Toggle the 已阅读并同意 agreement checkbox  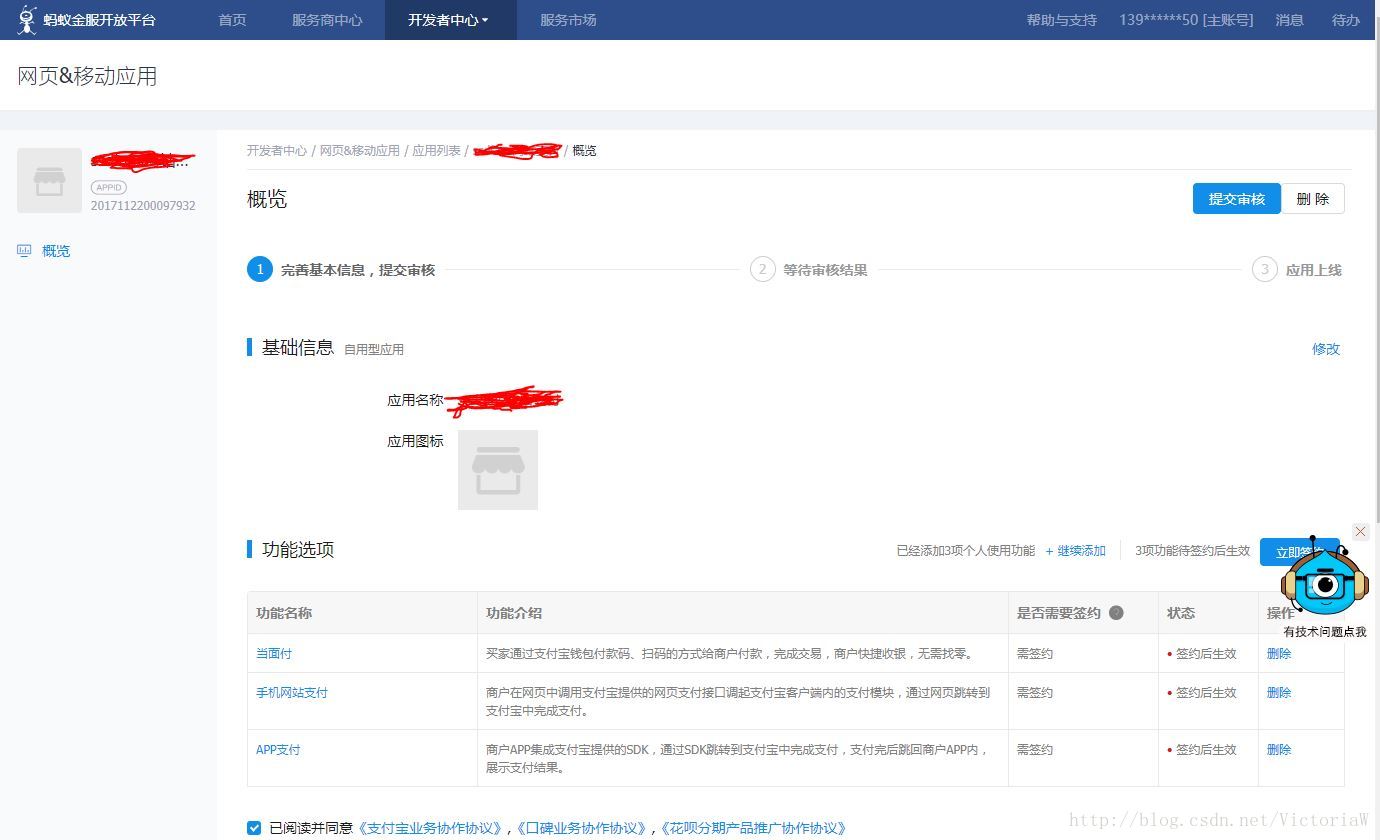(254, 828)
